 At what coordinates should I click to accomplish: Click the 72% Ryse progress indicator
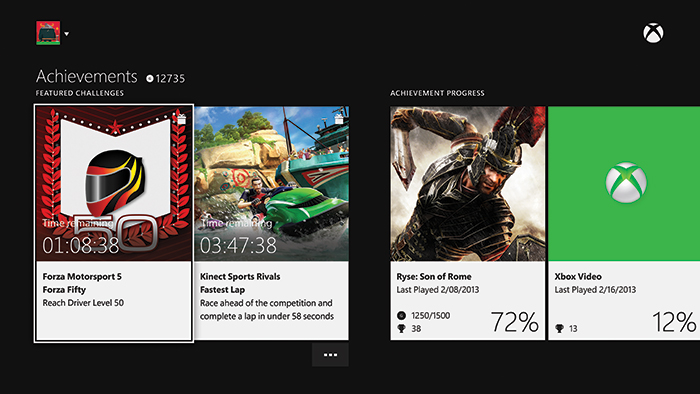pos(515,322)
